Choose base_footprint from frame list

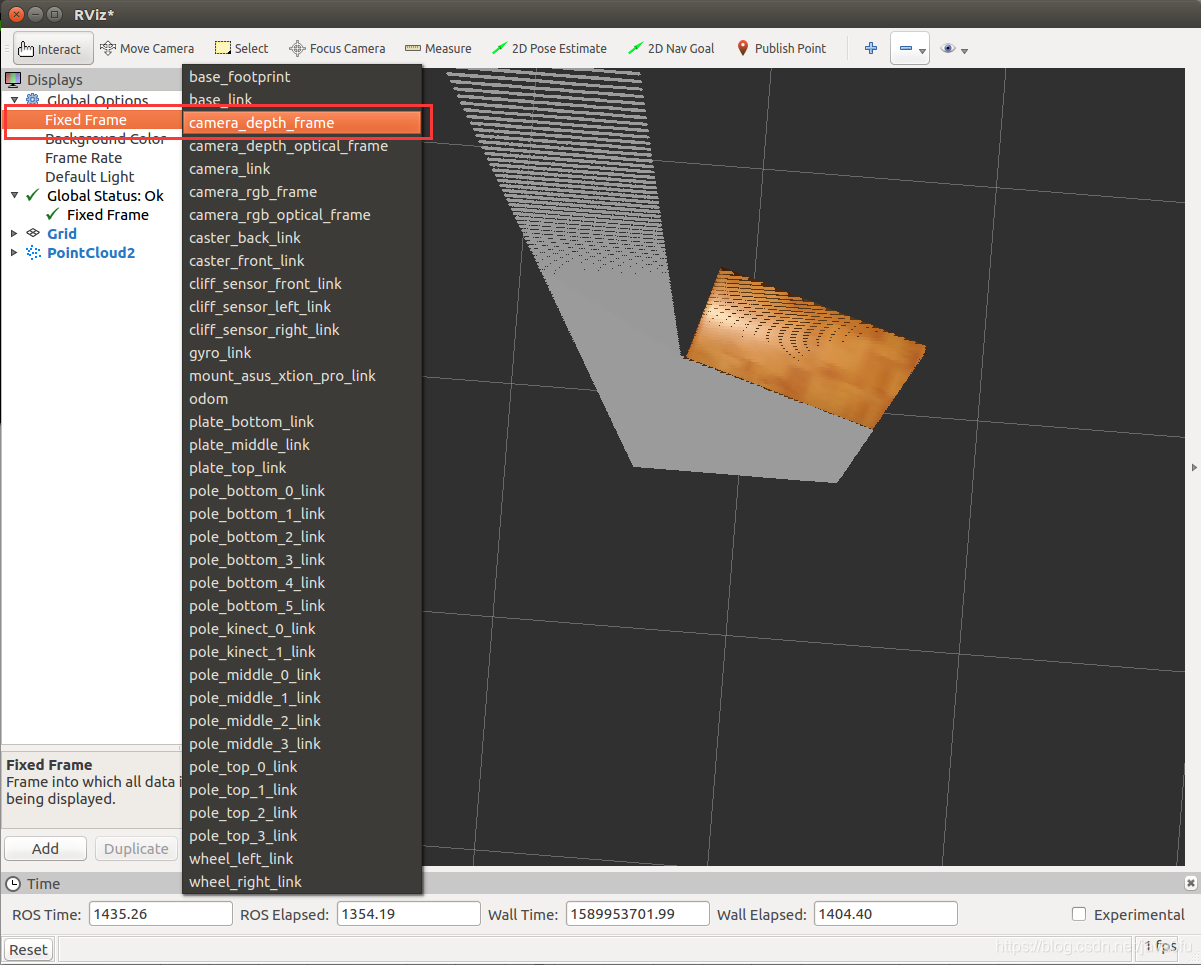point(302,76)
